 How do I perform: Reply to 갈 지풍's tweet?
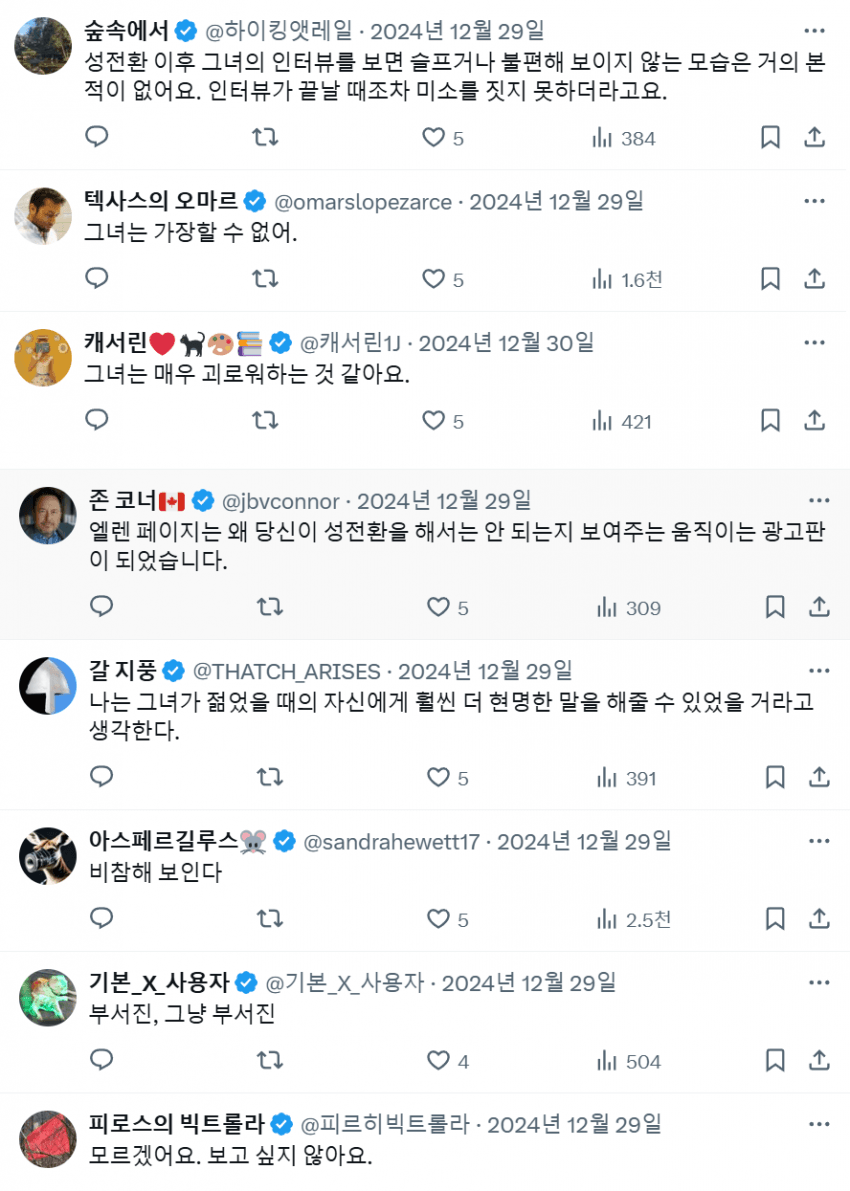tap(102, 777)
